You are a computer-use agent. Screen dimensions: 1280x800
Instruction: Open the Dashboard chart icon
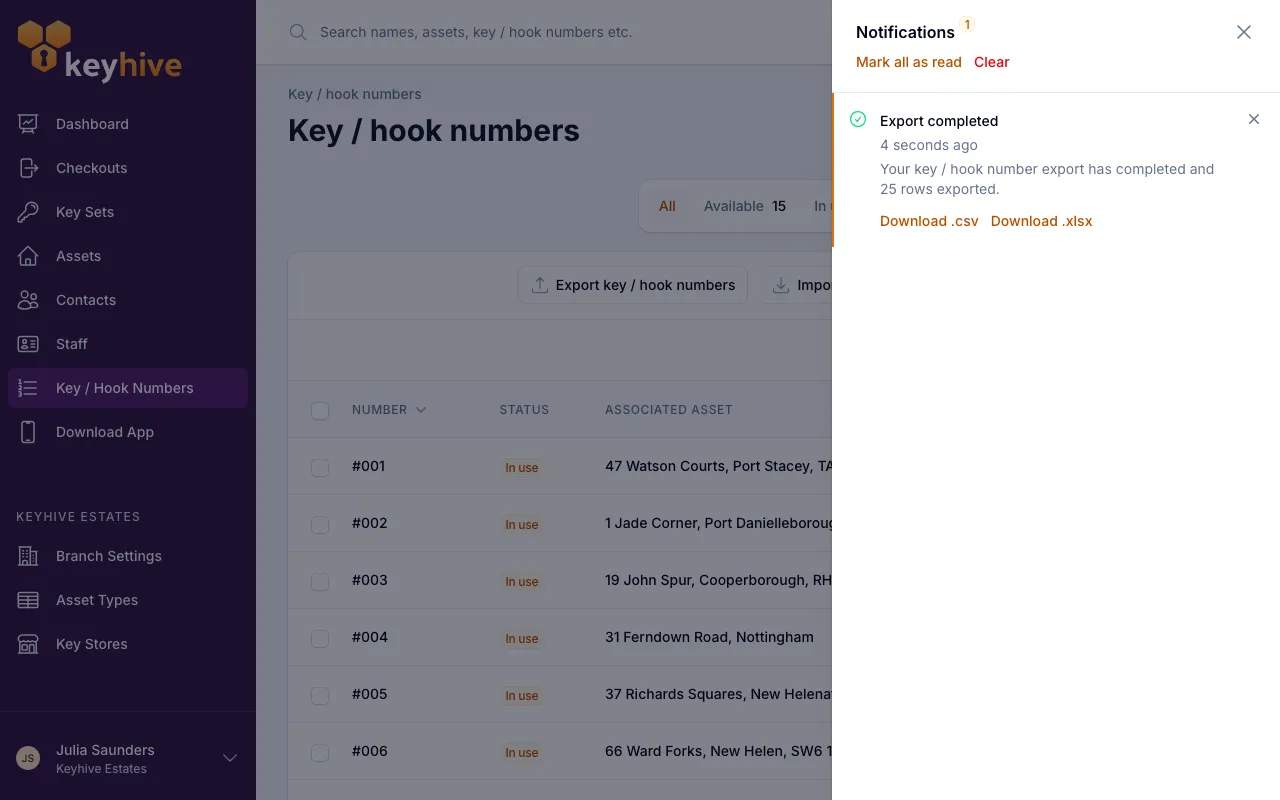point(28,124)
